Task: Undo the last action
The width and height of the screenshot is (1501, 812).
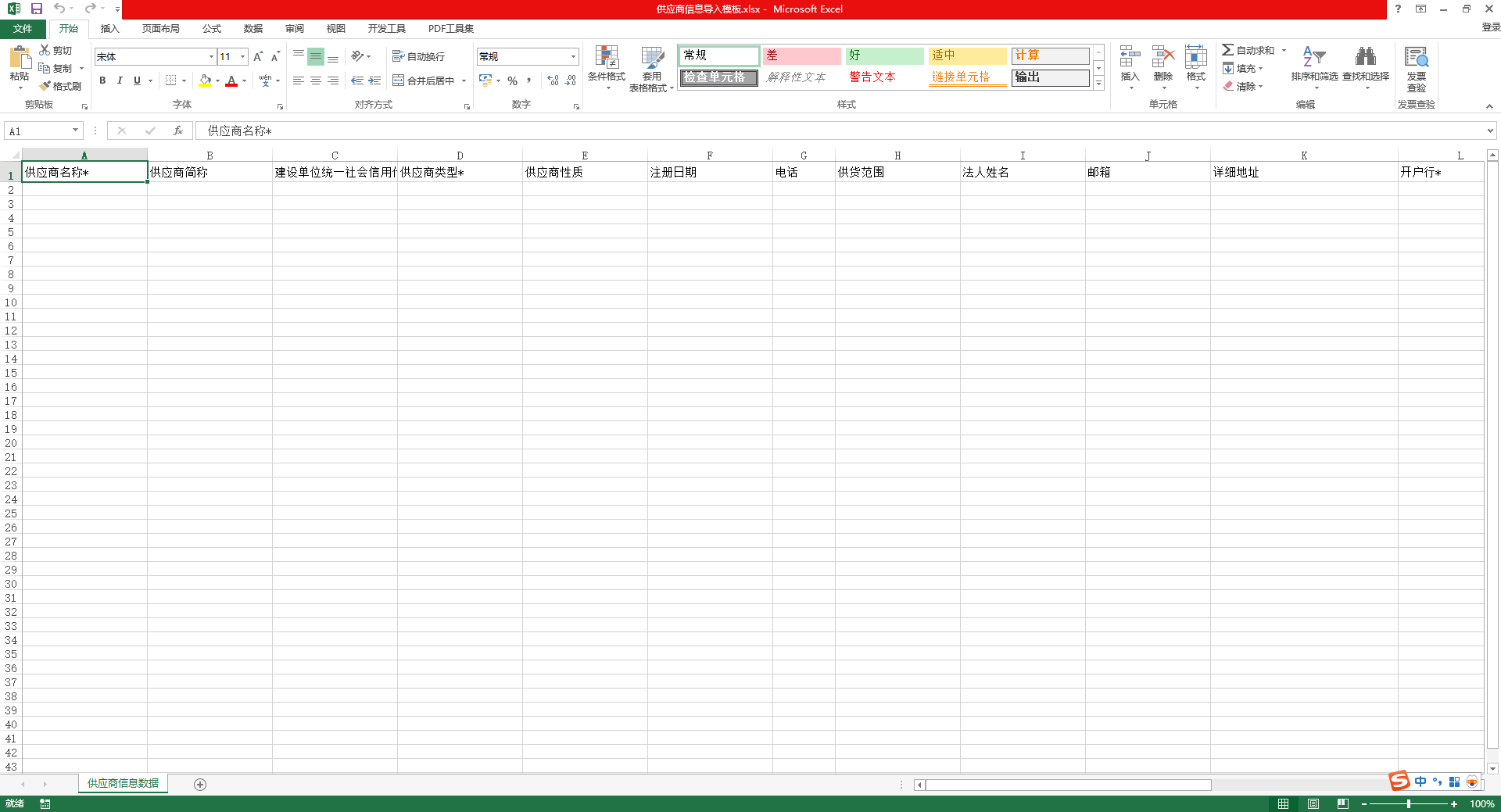Action: 59,9
